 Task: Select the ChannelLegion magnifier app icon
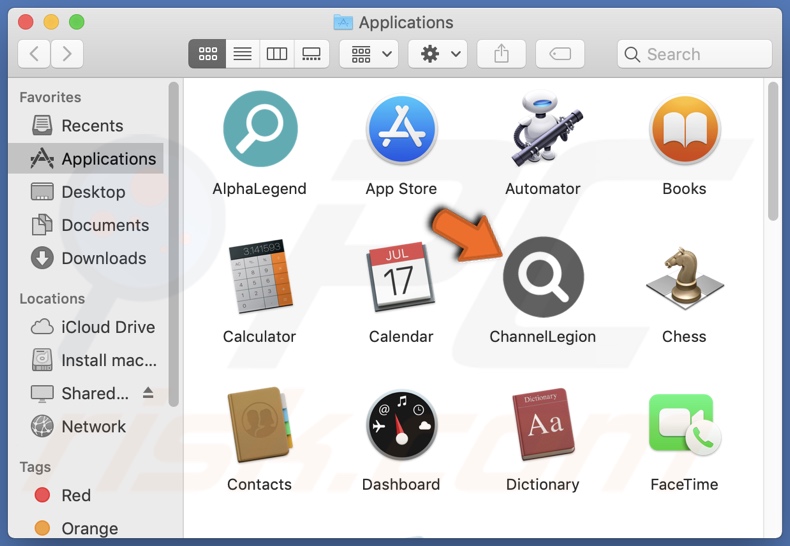pyautogui.click(x=543, y=277)
